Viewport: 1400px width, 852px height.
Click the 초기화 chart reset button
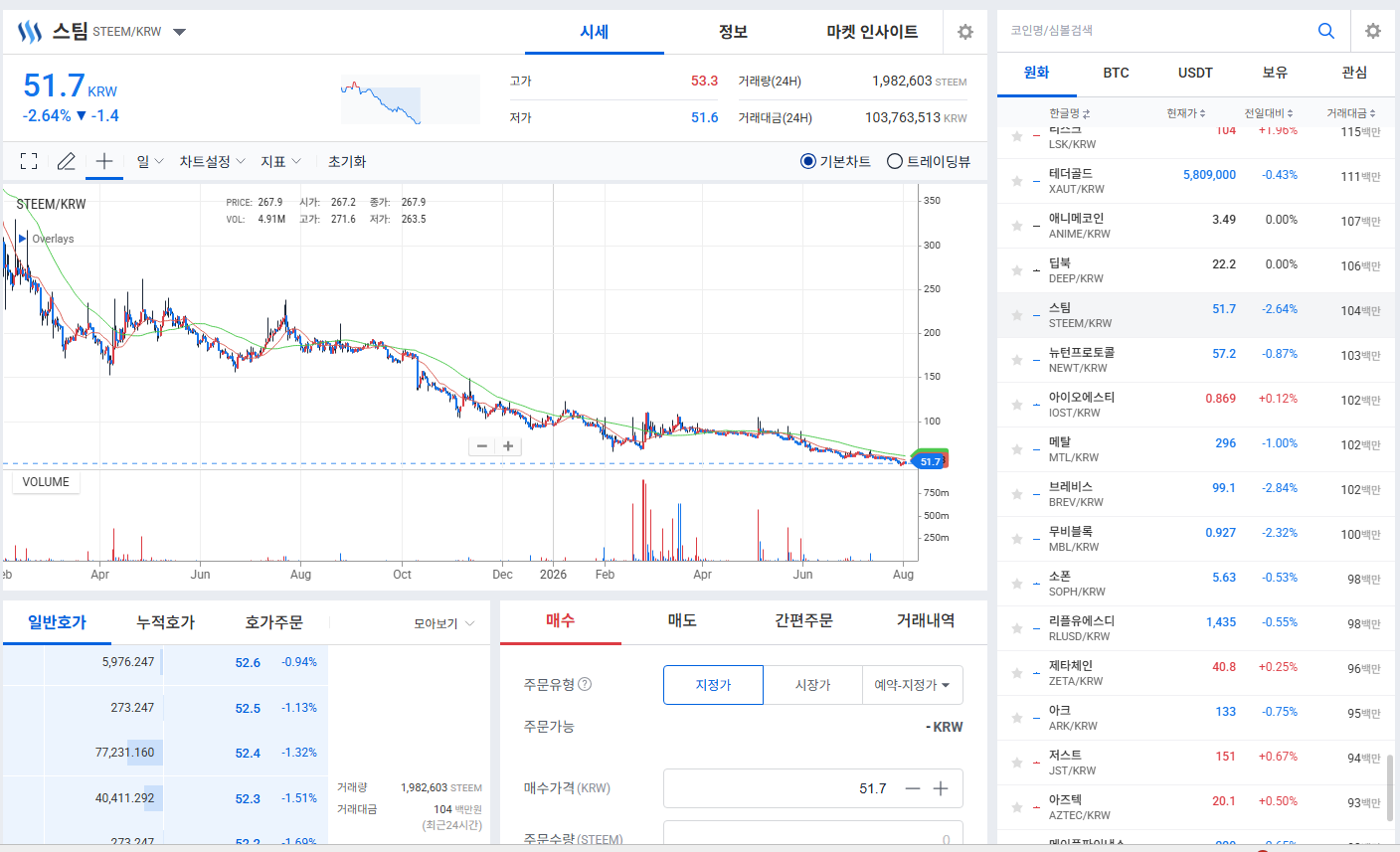tap(347, 161)
